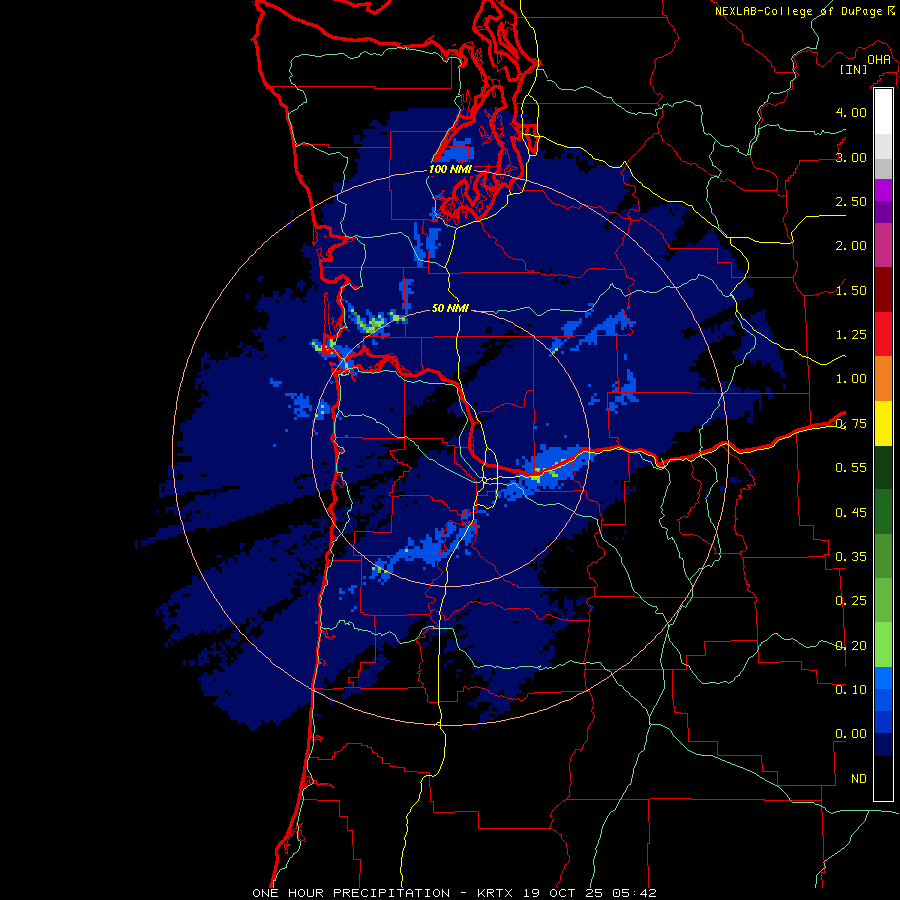Click the 0.25 legend value
This screenshot has height=900, width=900.
click(x=851, y=601)
